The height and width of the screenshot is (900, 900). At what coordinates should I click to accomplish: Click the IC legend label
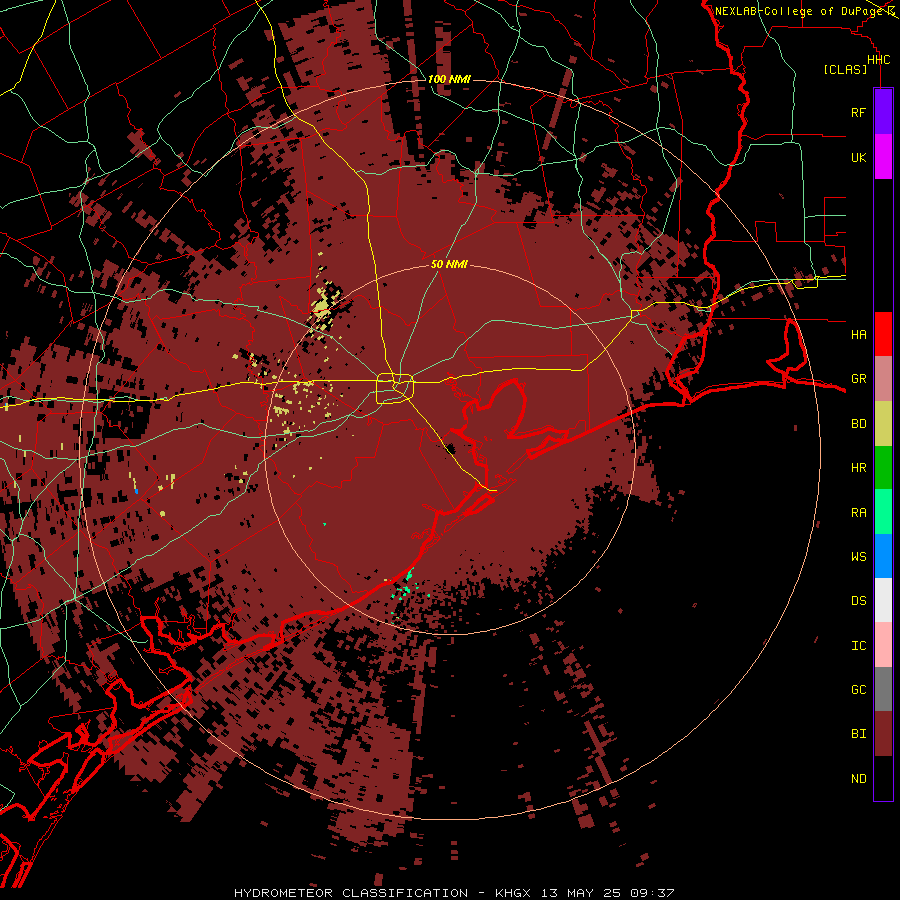858,645
